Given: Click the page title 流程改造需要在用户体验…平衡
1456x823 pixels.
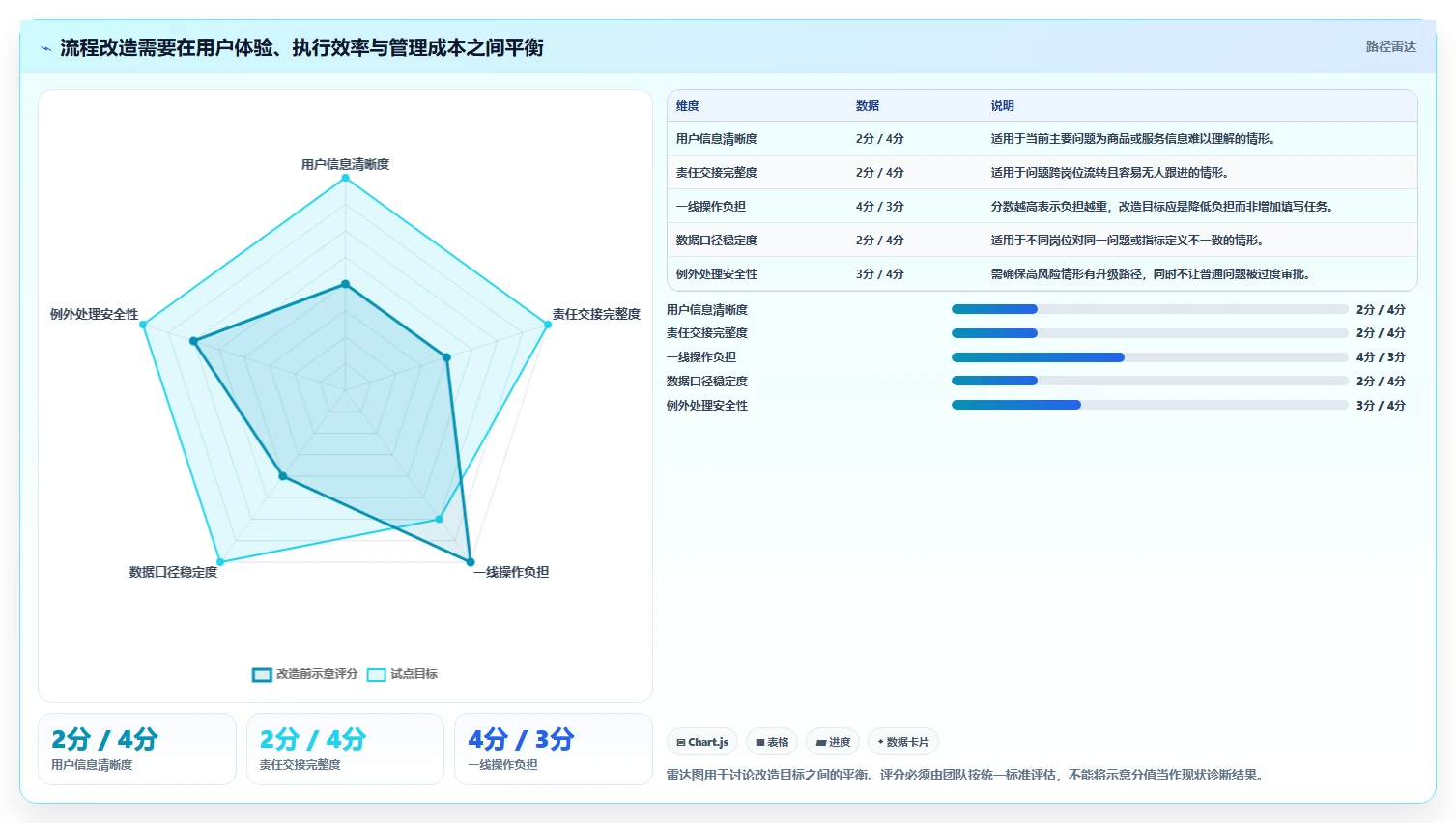Looking at the screenshot, I should 301,47.
